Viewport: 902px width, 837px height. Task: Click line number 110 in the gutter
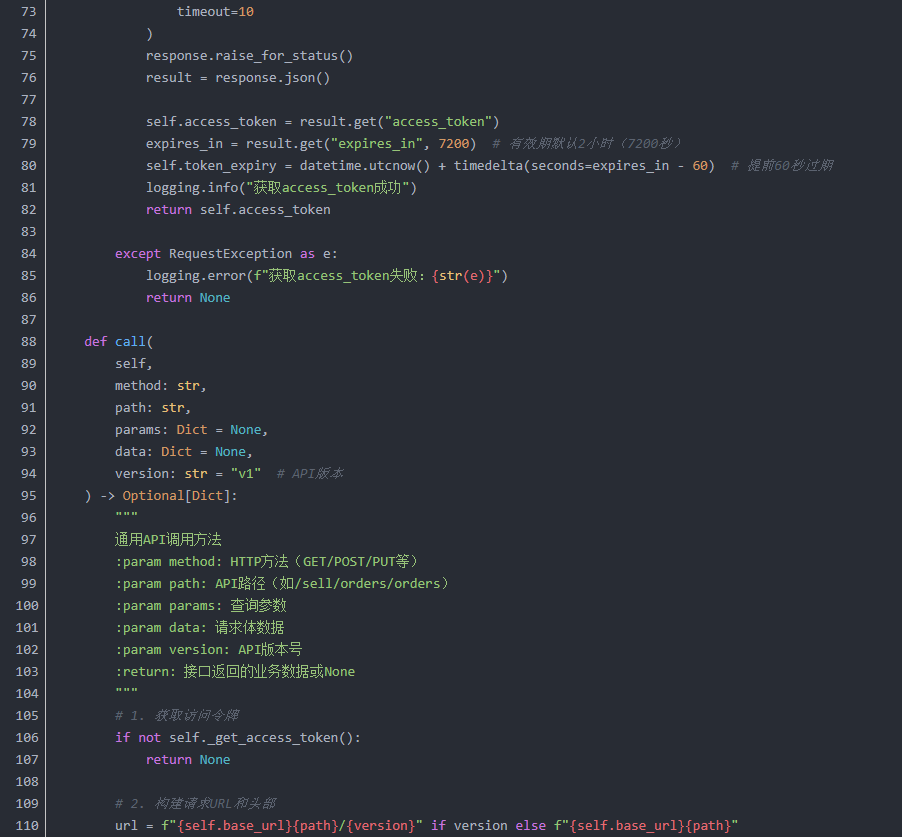[x=28, y=825]
